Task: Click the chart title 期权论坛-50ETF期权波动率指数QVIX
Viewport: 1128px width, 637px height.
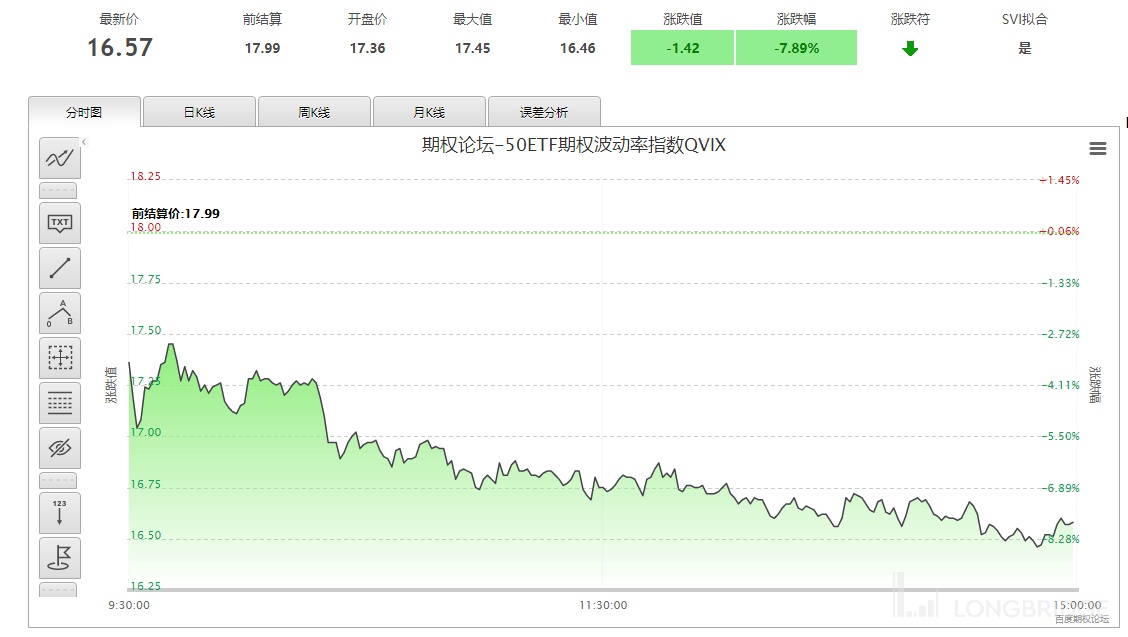Action: point(573,145)
